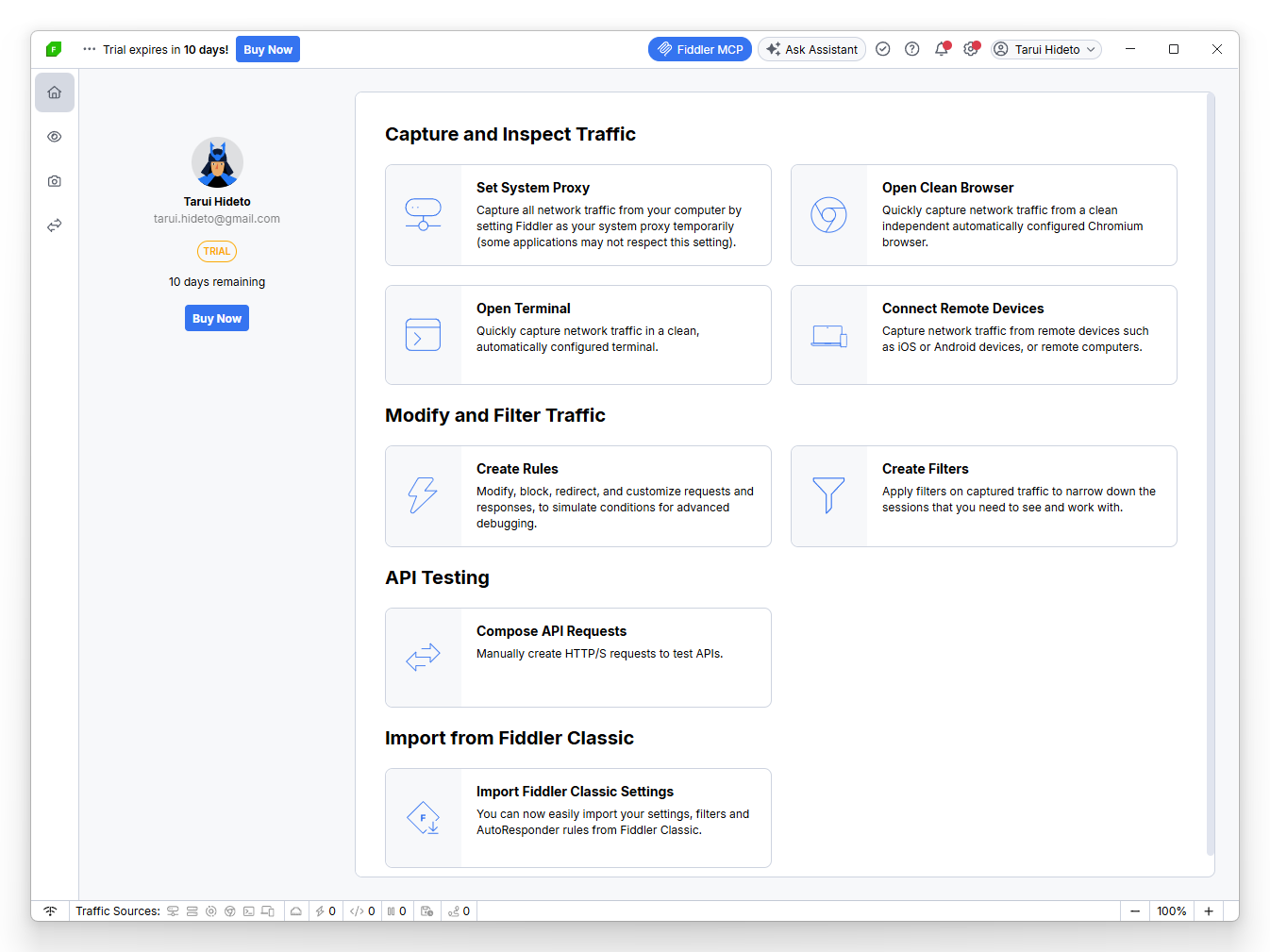Screen dimensions: 1270x952
Task: Select the Connect Remote Devices card
Action: (x=984, y=335)
